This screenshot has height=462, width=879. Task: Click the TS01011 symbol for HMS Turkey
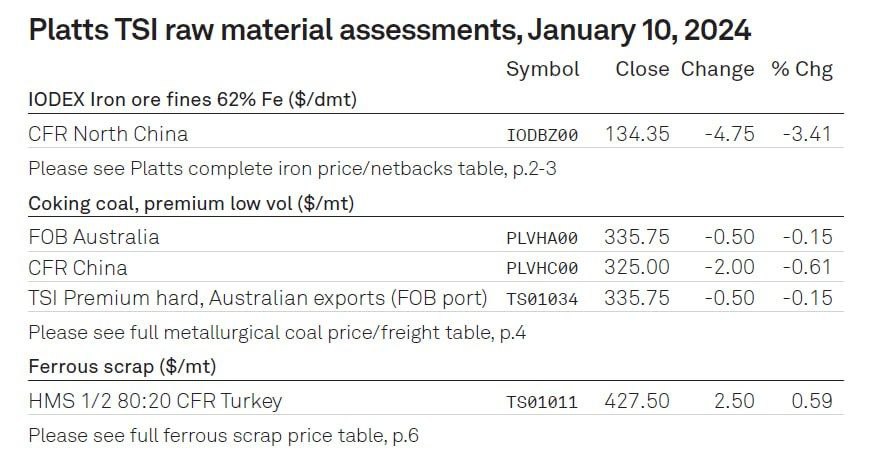click(542, 402)
